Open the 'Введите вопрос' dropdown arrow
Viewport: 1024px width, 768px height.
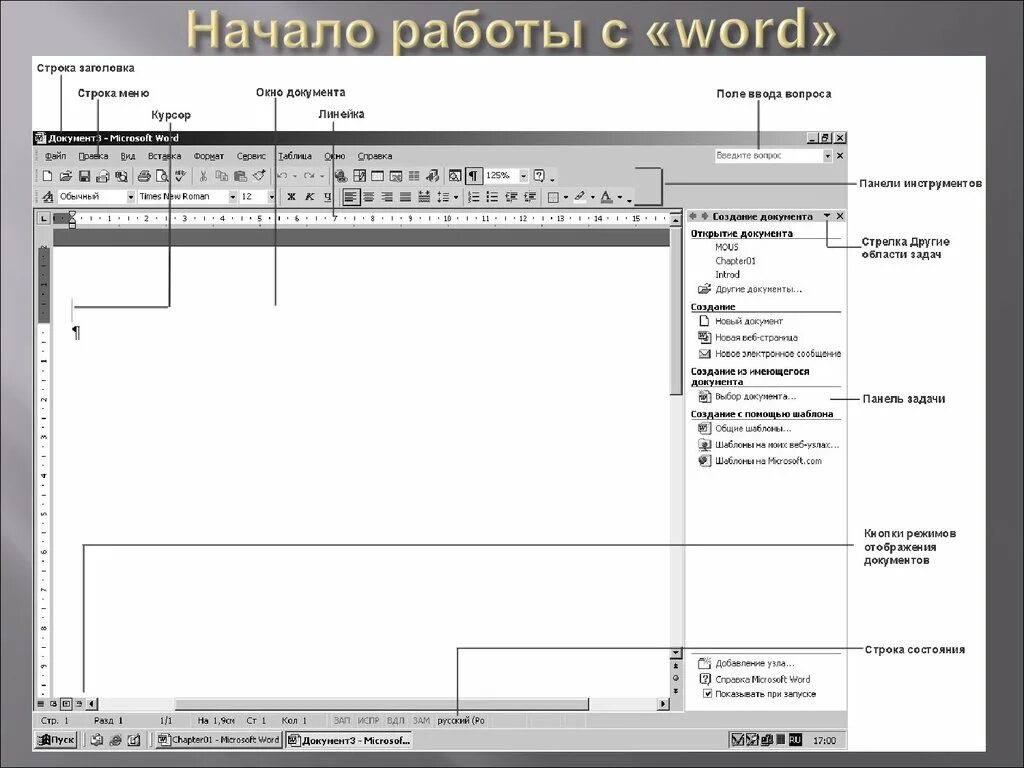tap(827, 155)
